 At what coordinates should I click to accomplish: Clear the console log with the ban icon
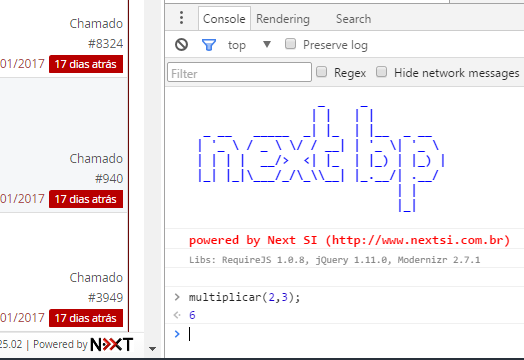click(181, 44)
